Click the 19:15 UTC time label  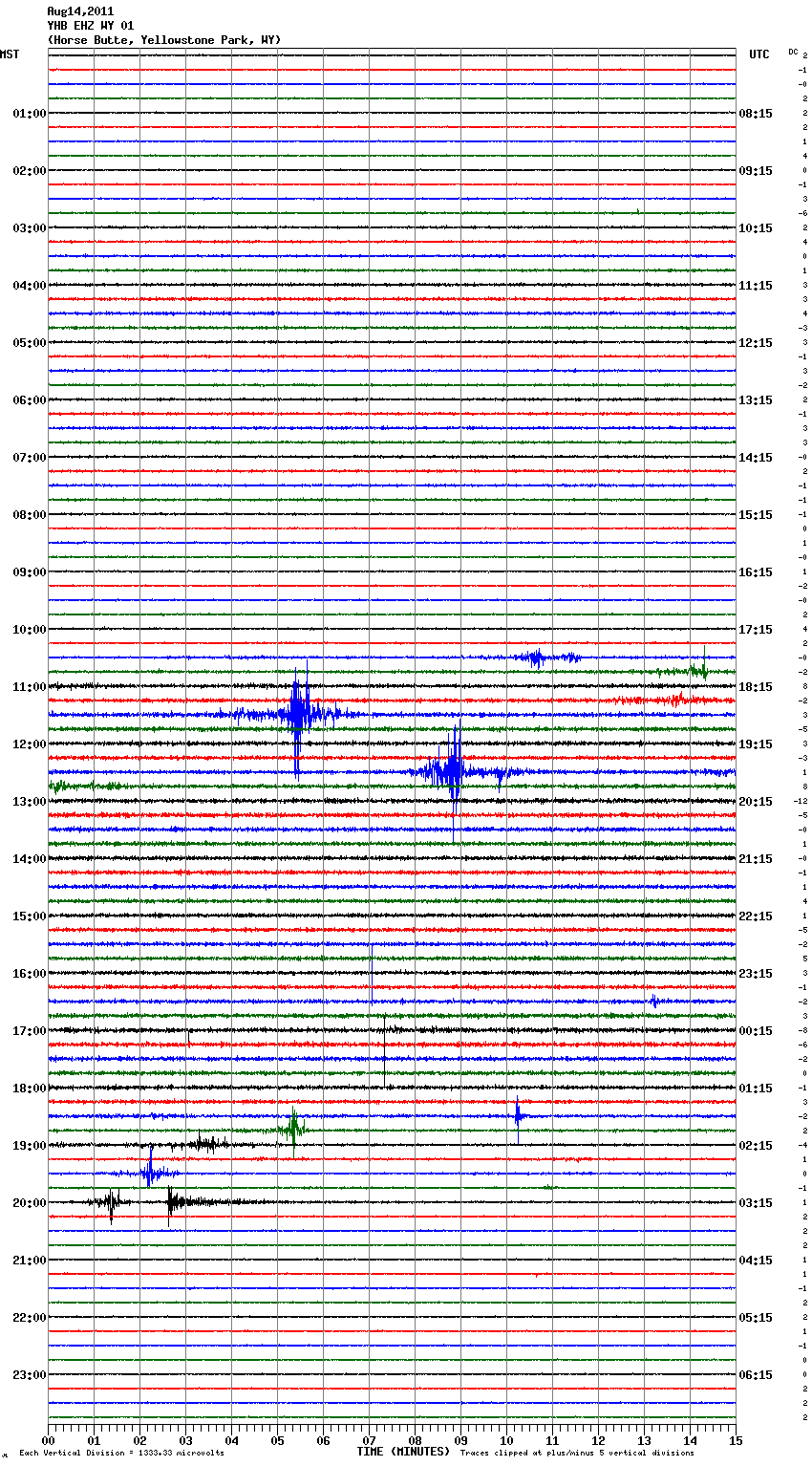pyautogui.click(x=756, y=744)
